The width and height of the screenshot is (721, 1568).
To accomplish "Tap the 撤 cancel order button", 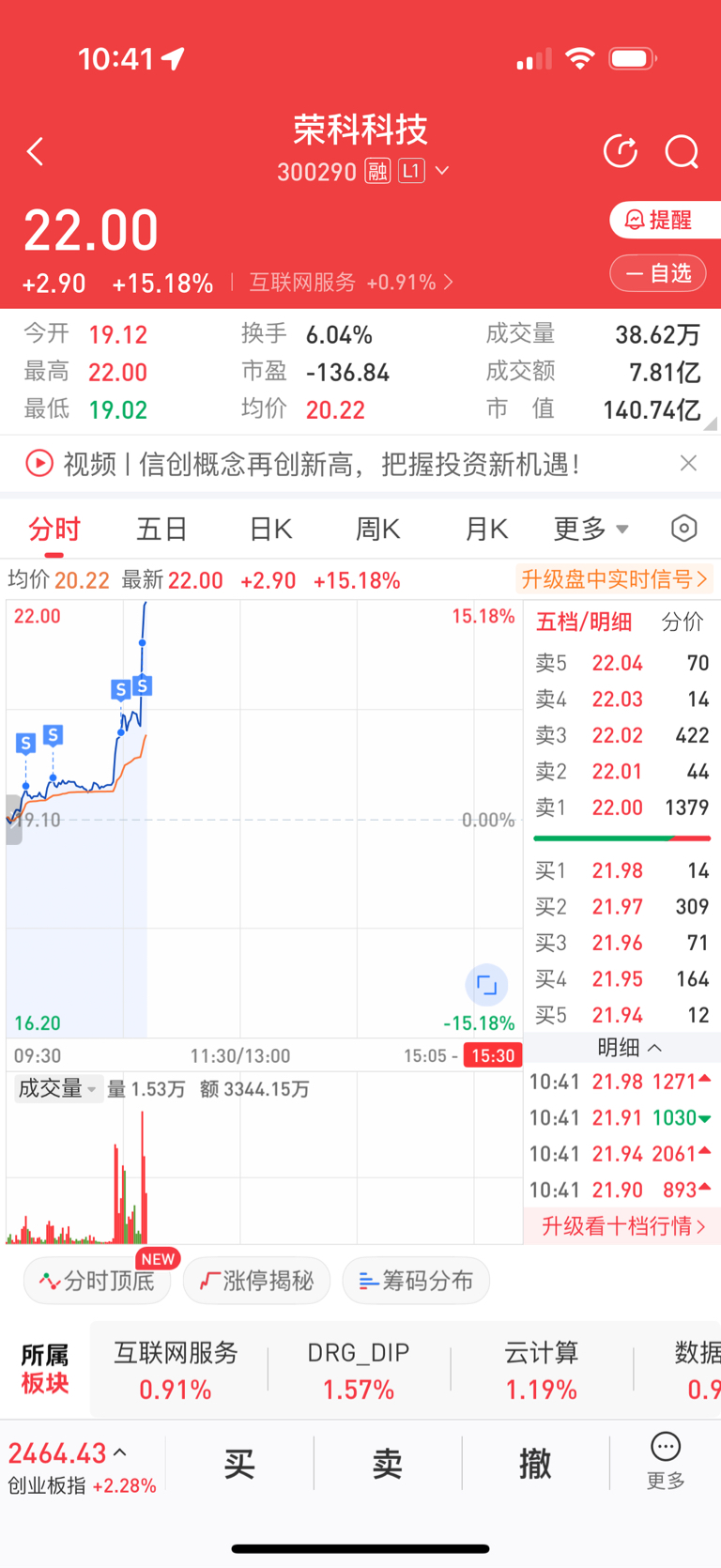I will 536,1463.
